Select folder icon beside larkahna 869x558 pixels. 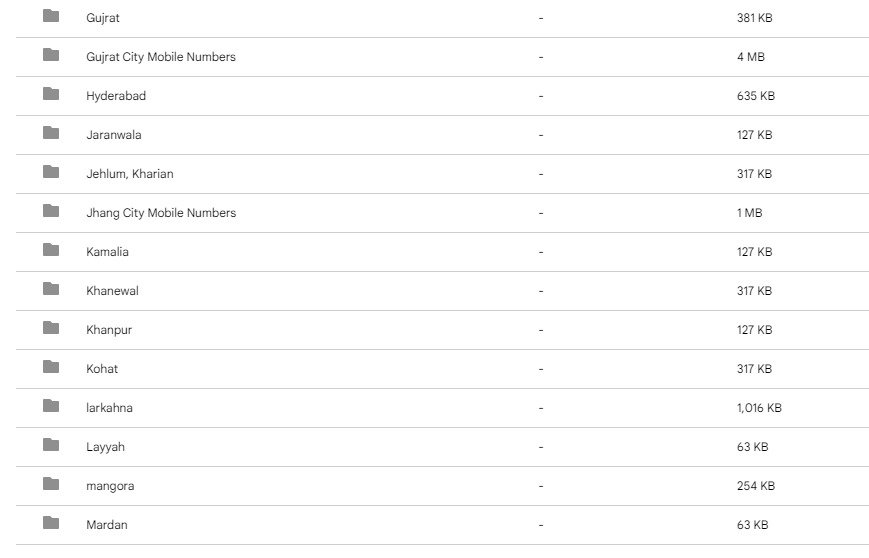pyautogui.click(x=51, y=406)
